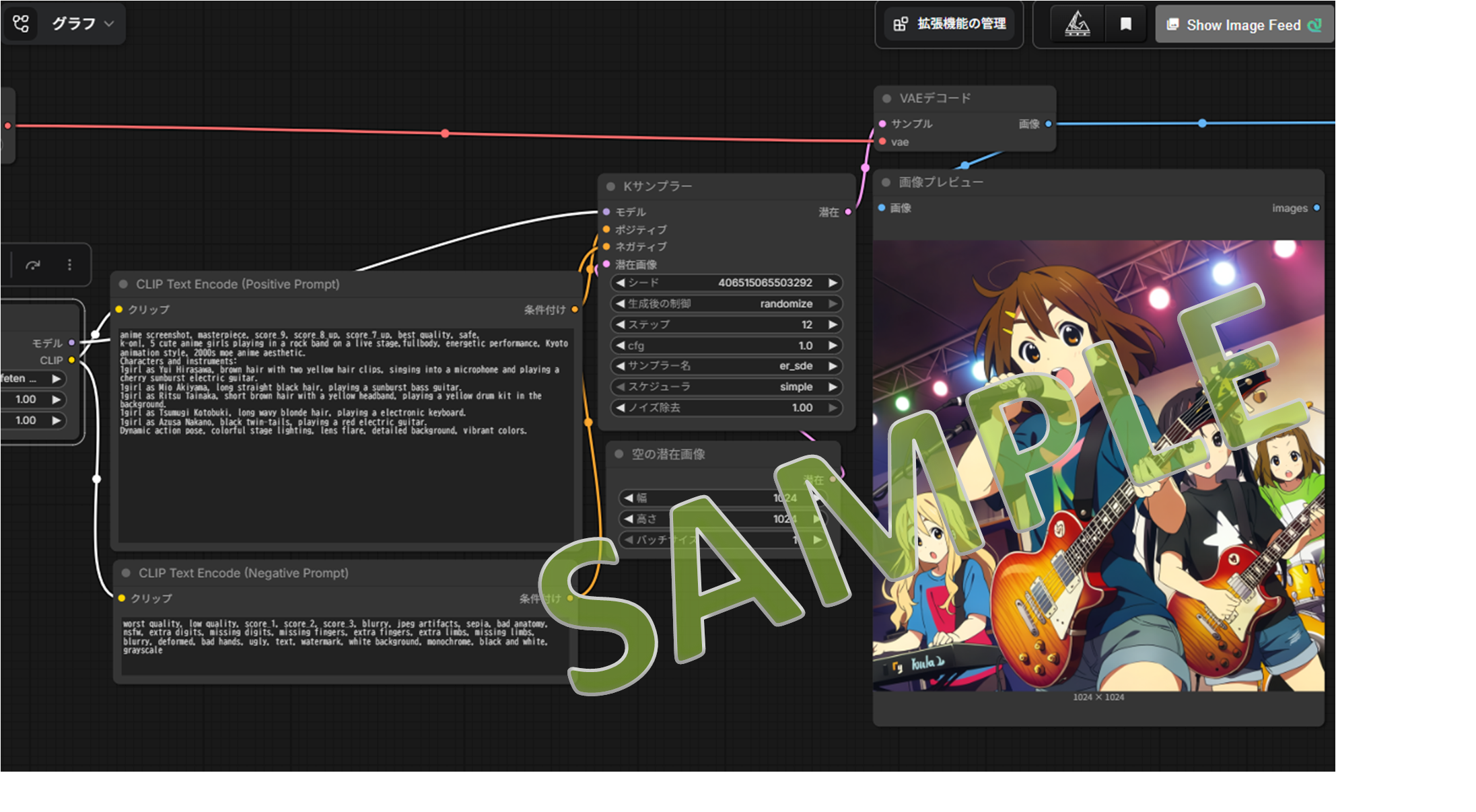Screen dimensions: 1476x812
Task: Click the generated image in 画像プレビュー
Action: (1098, 466)
